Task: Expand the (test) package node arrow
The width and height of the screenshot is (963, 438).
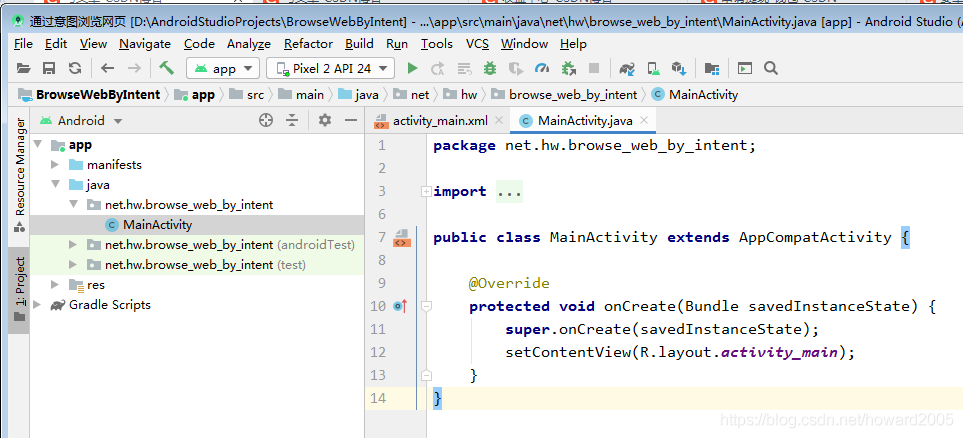Action: [73, 265]
